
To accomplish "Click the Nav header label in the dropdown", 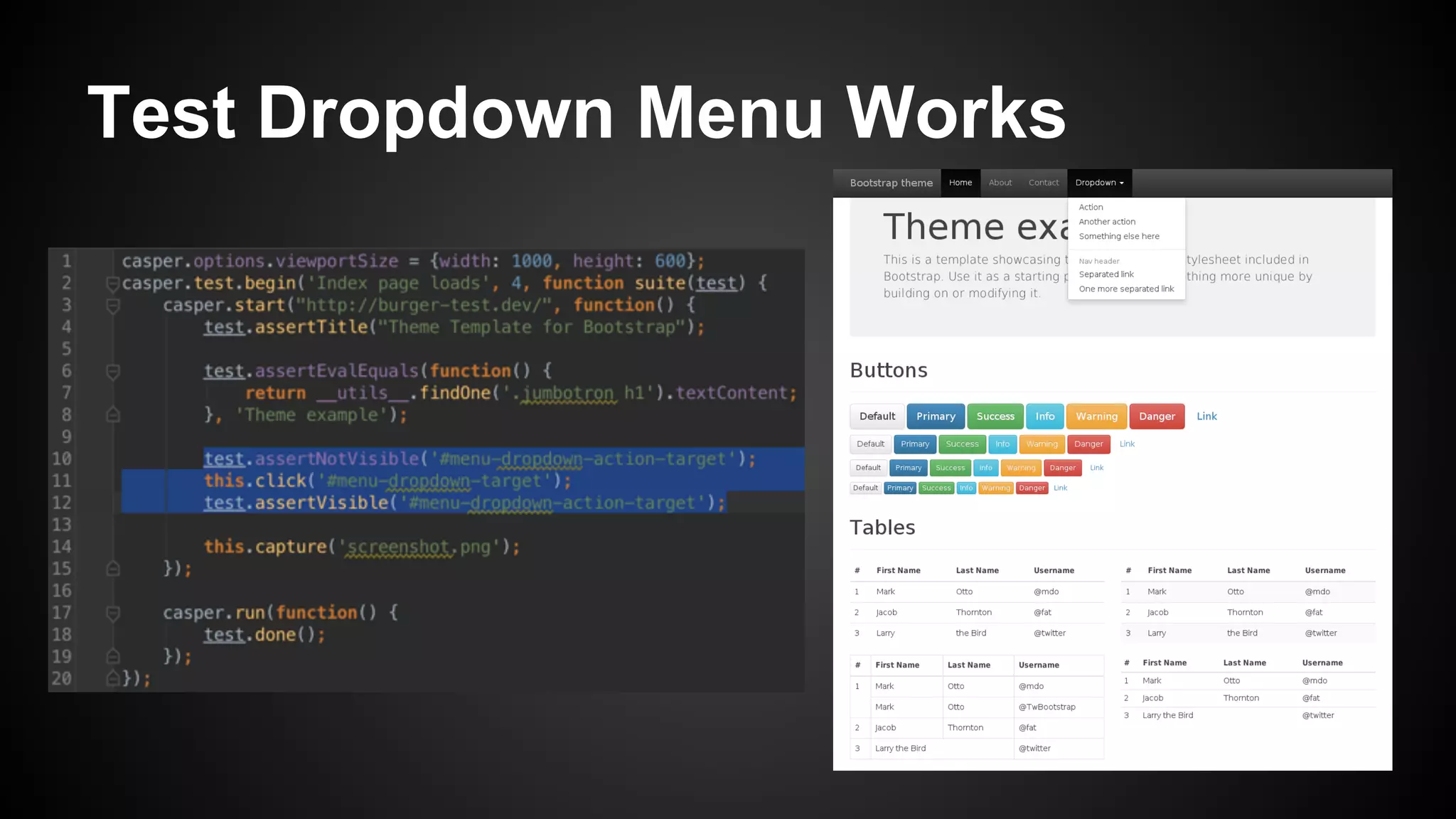I will 1098,261.
